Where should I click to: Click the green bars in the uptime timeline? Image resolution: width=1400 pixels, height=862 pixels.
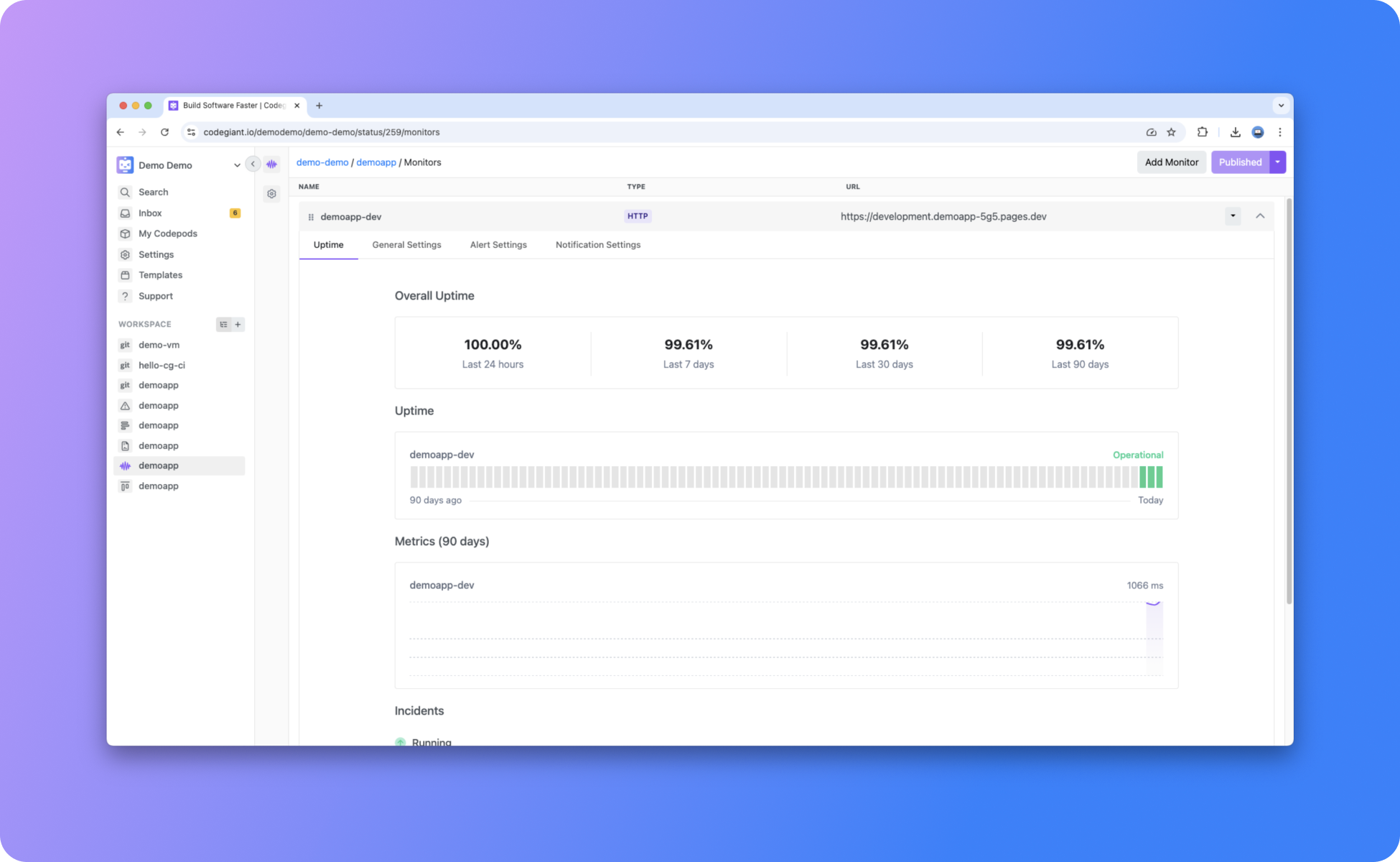(x=1151, y=477)
